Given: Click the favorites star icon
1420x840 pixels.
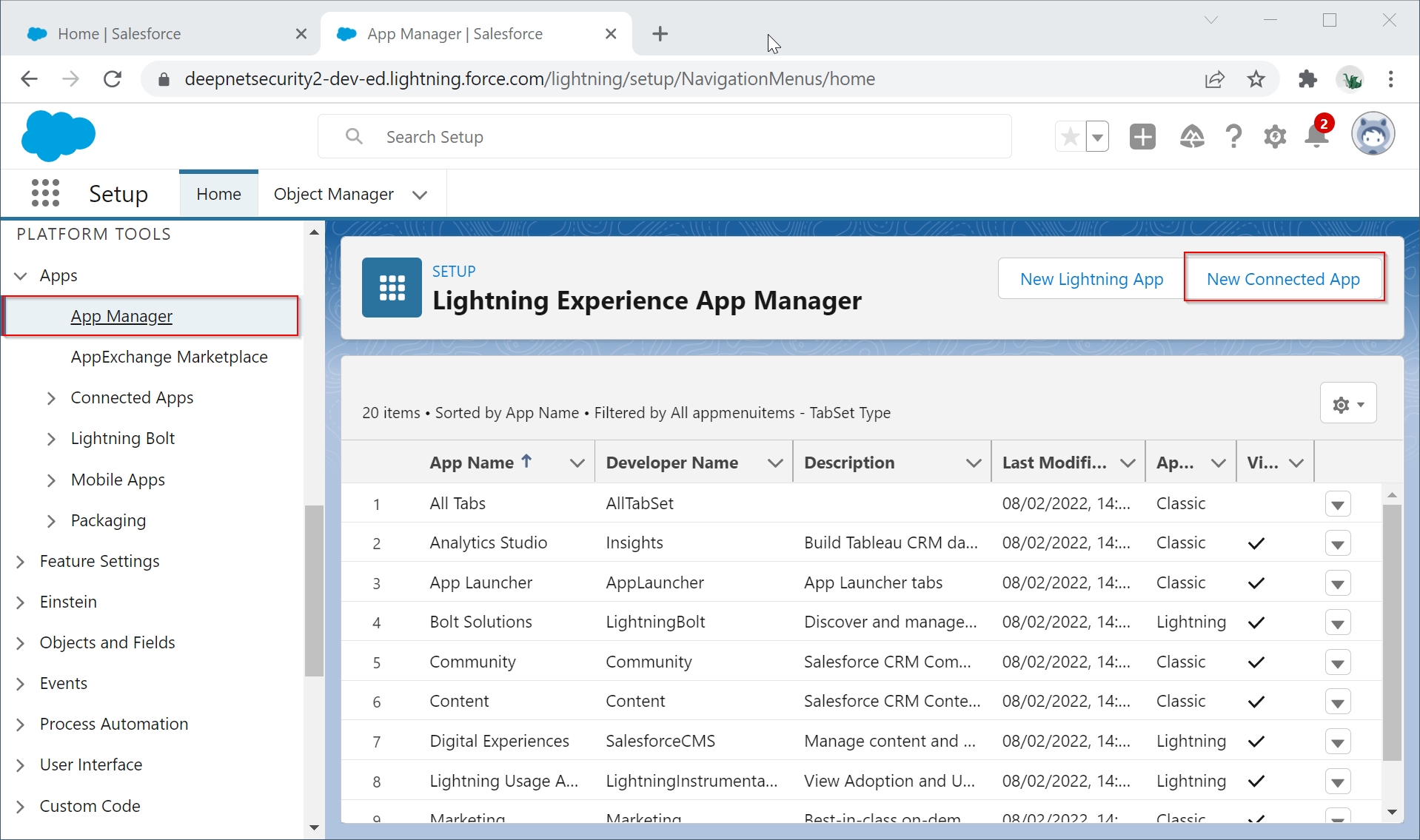Looking at the screenshot, I should [x=1070, y=137].
